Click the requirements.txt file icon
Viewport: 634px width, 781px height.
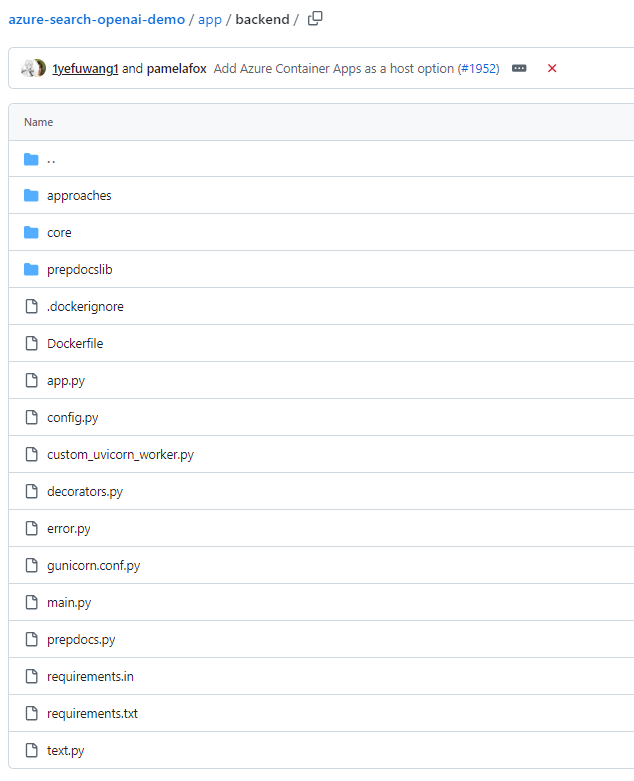31,713
